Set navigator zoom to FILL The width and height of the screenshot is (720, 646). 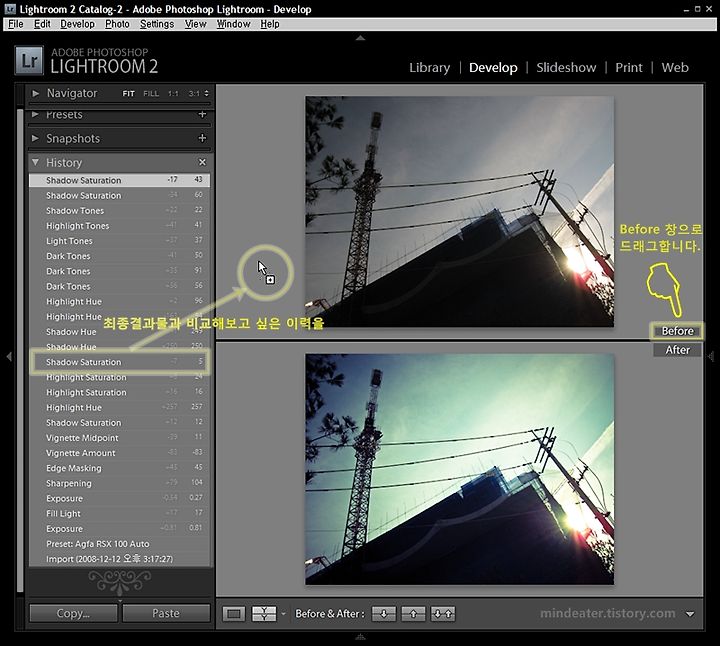pyautogui.click(x=151, y=94)
